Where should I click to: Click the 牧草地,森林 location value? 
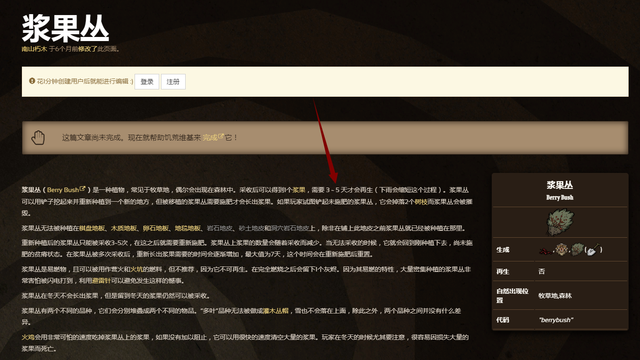click(x=555, y=296)
